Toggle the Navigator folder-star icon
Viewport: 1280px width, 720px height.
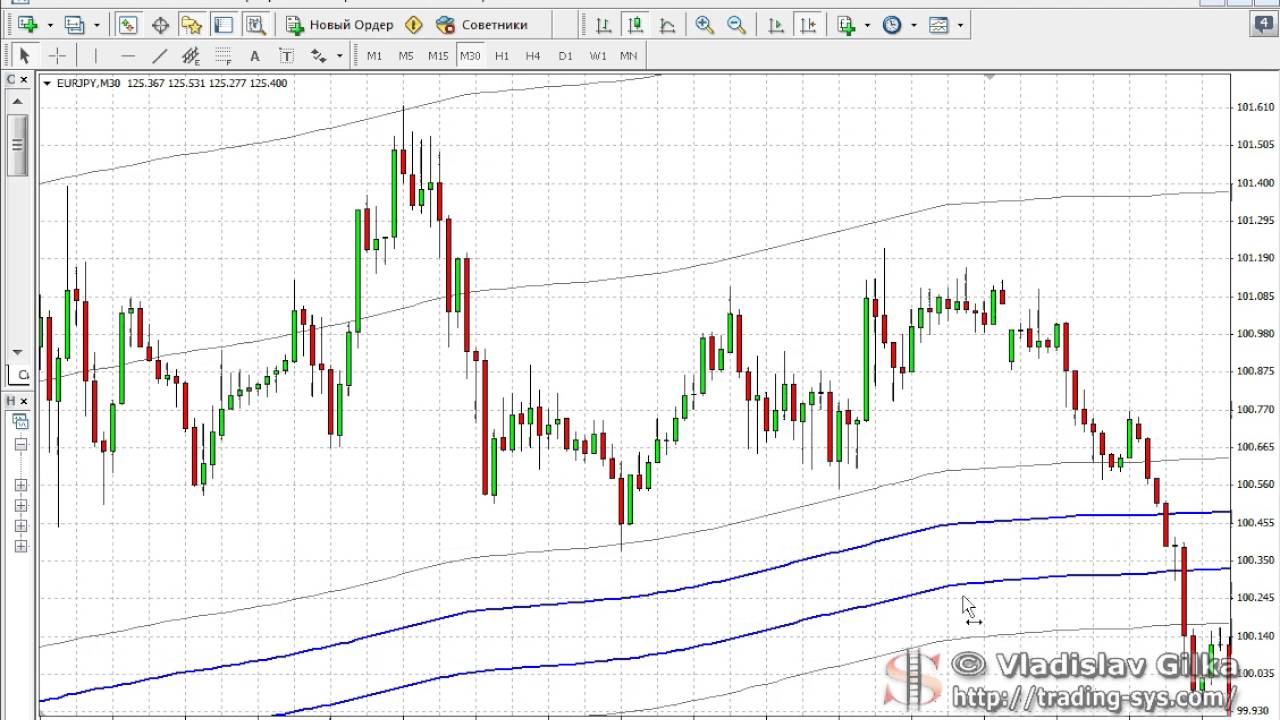(192, 25)
